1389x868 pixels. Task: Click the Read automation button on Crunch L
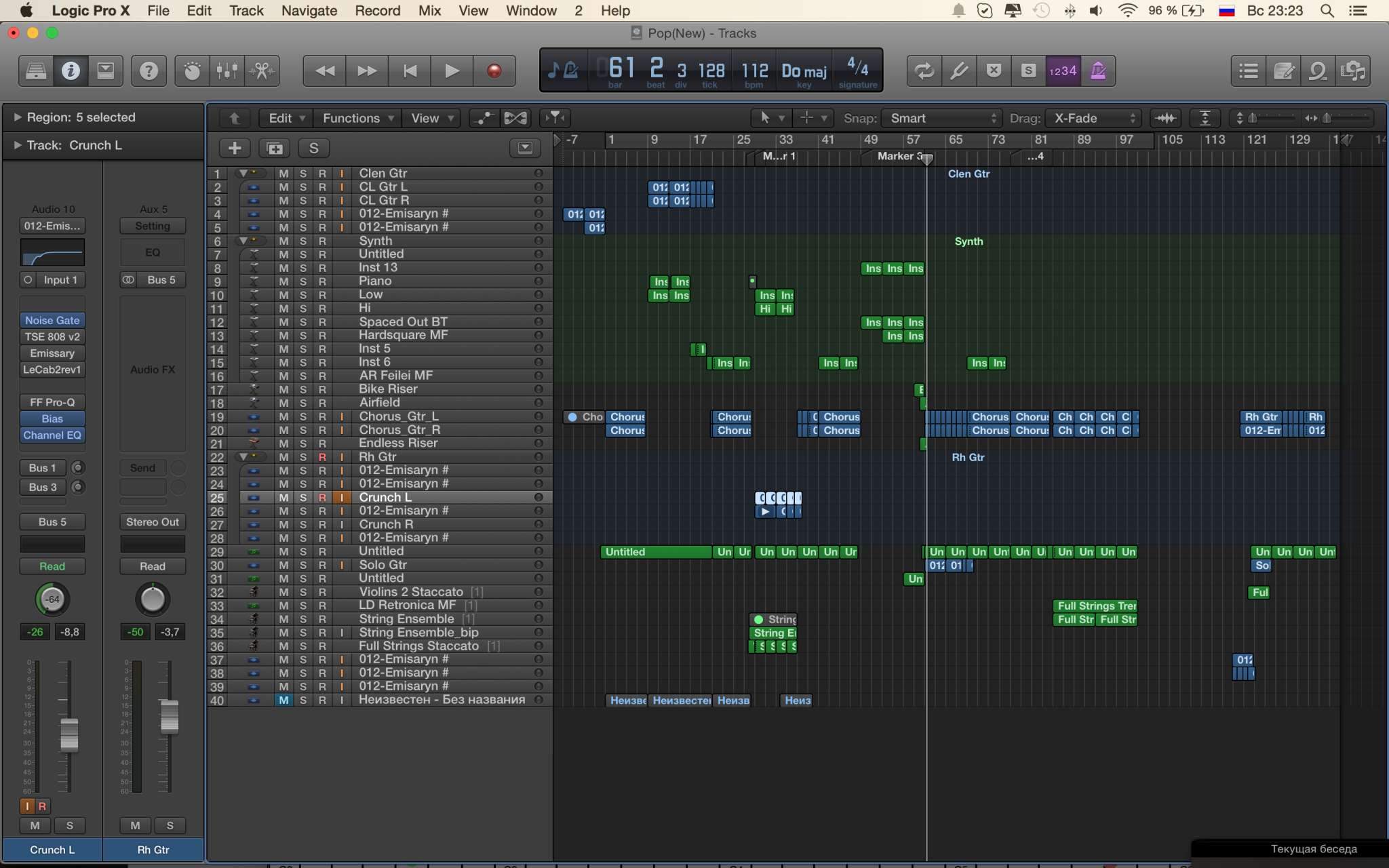click(x=52, y=566)
